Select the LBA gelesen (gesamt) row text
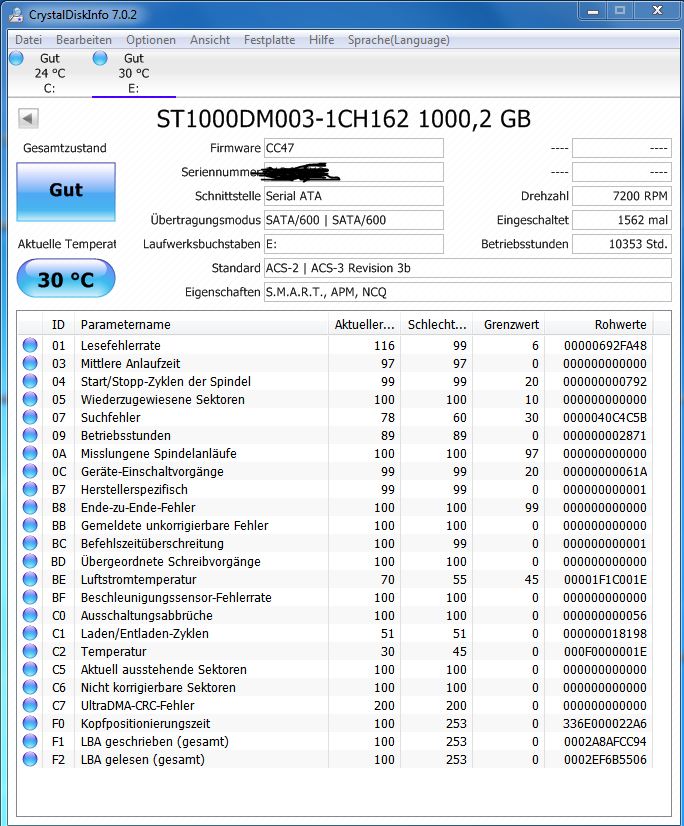Screen dimensions: 684x826 point(142,759)
